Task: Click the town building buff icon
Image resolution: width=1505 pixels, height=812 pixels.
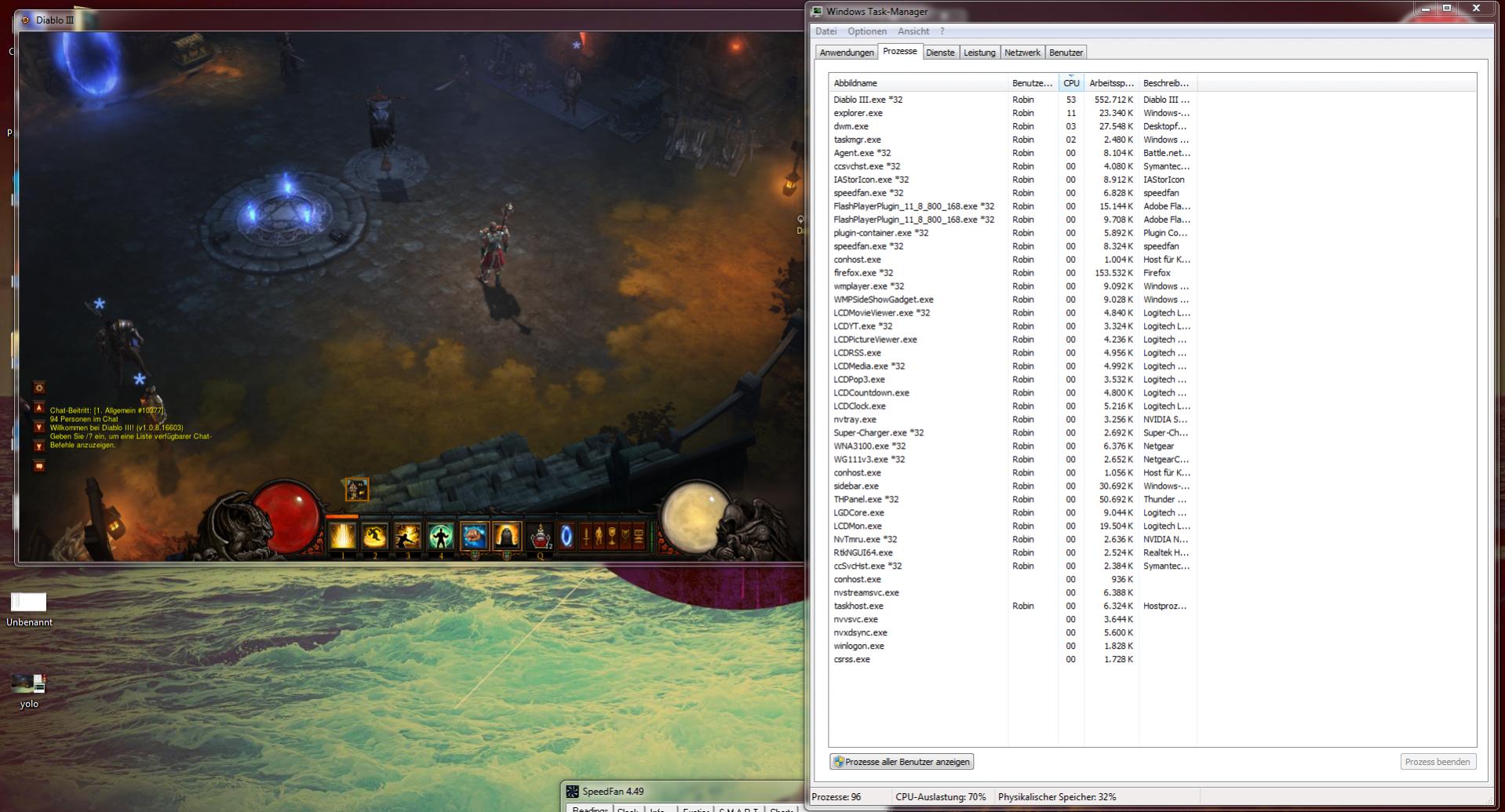Action: (356, 490)
